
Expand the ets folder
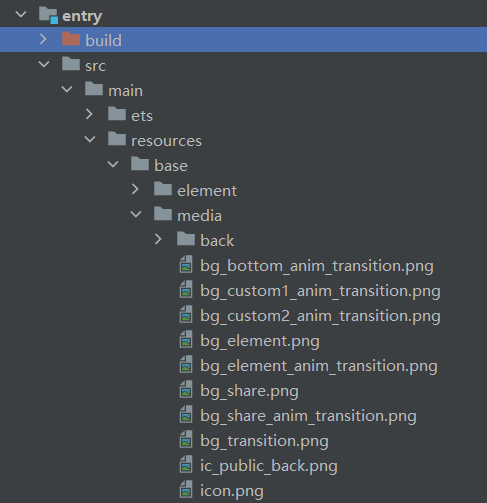click(89, 114)
